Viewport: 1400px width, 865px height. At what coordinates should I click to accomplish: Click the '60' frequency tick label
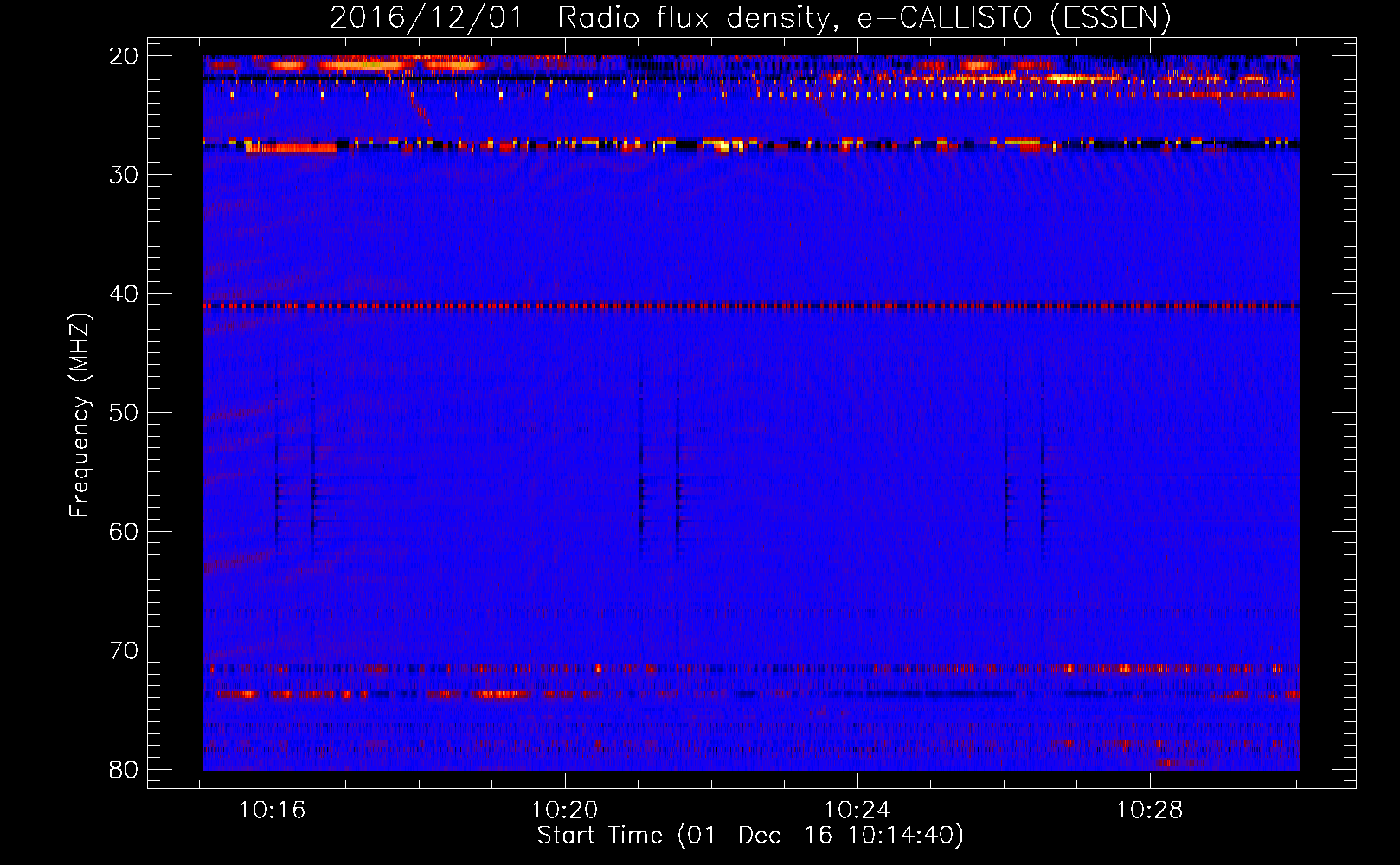click(x=125, y=531)
